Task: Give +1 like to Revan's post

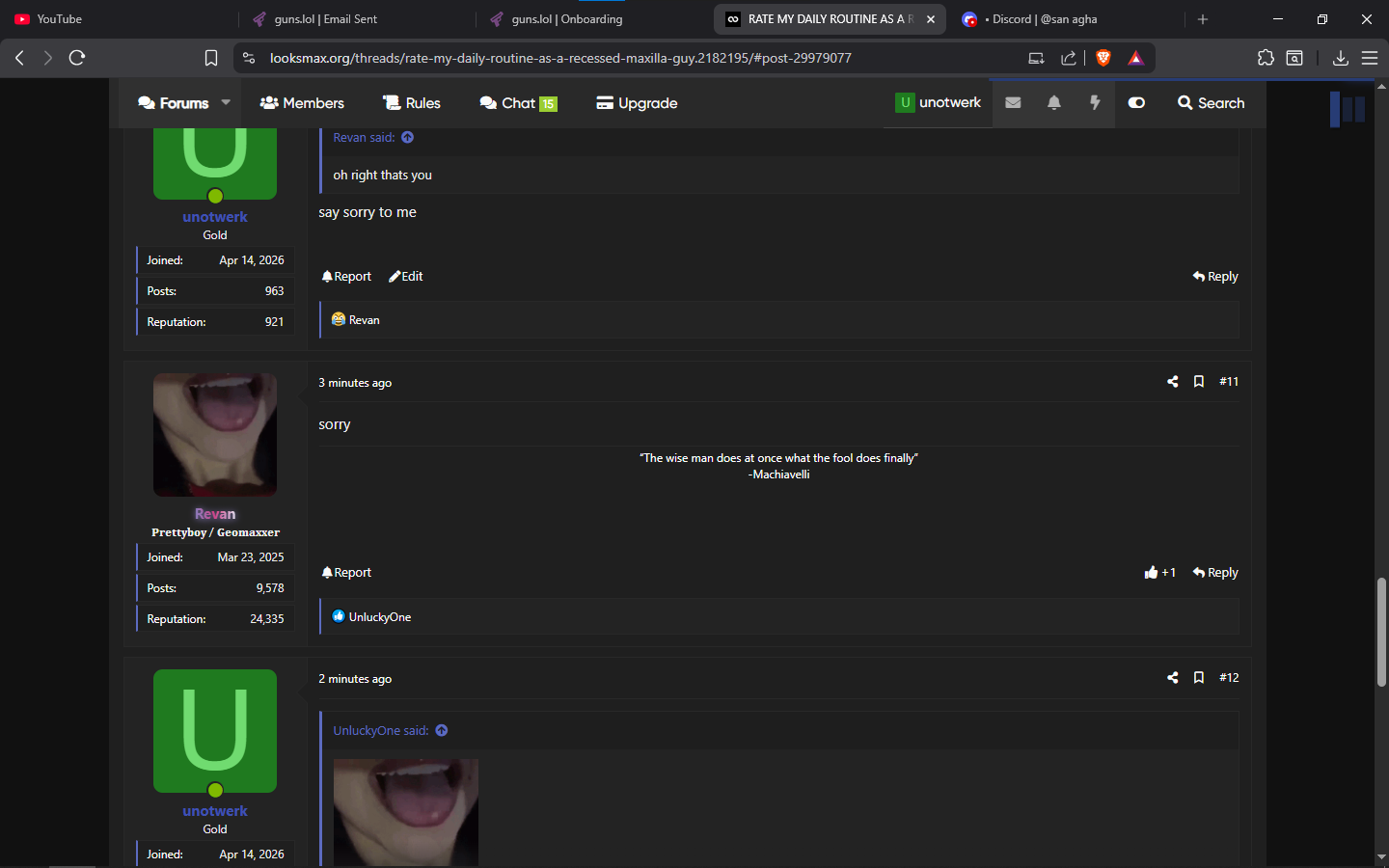Action: (1160, 572)
